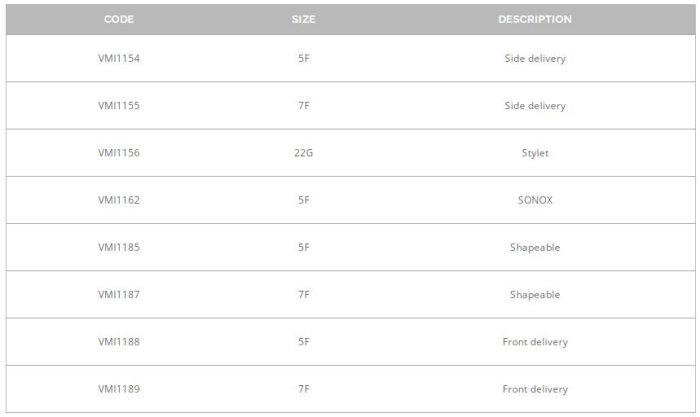Click the DESCRIPTION column header
The height and width of the screenshot is (417, 700).
(x=535, y=19)
